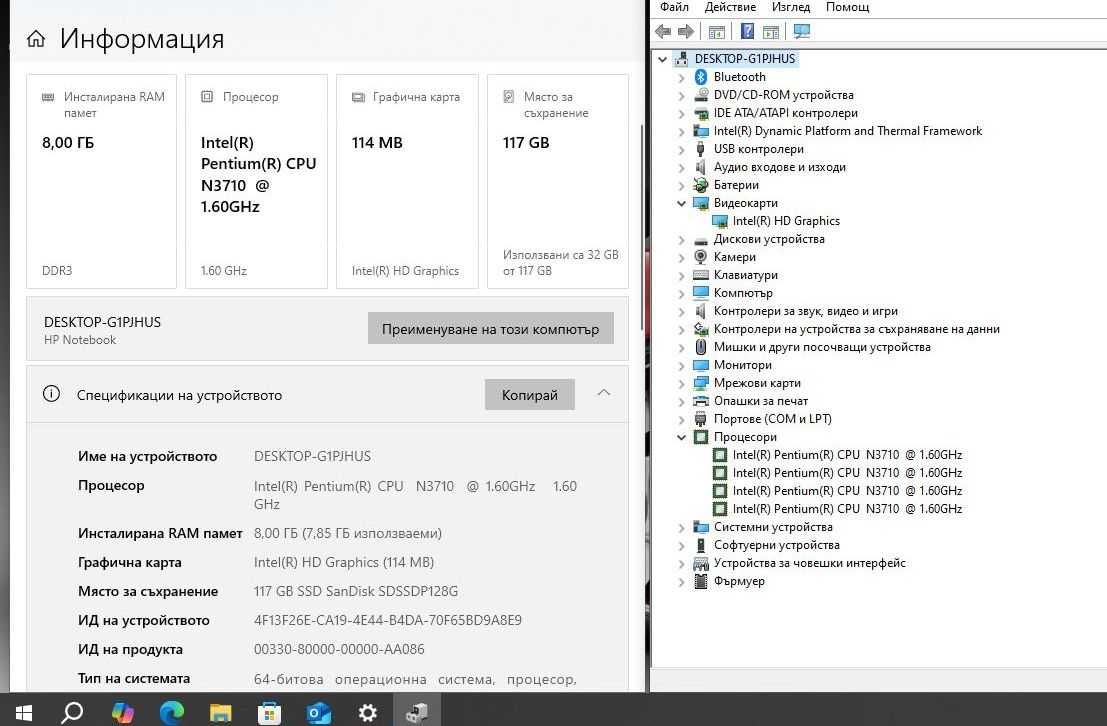
Task: Click the USB контролери plug icon
Action: point(700,149)
